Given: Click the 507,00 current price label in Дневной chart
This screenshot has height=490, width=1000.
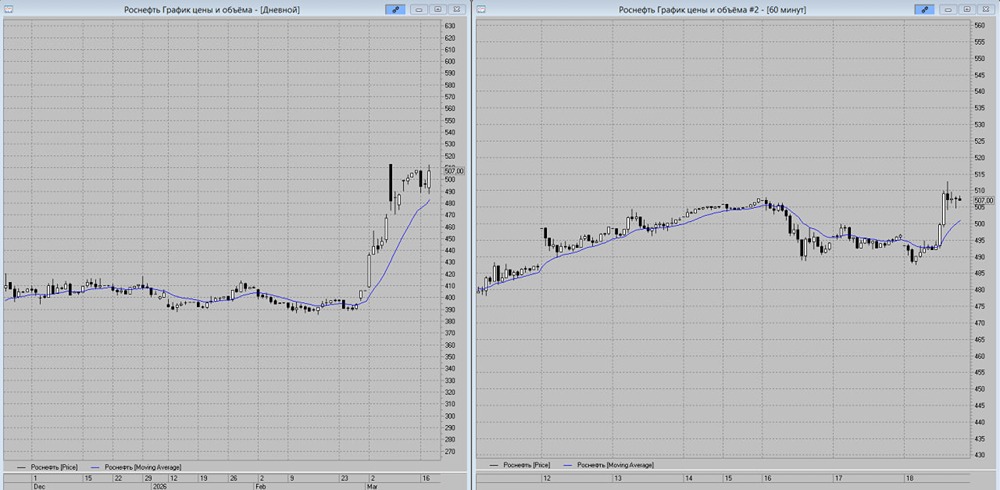Looking at the screenshot, I should (x=455, y=172).
